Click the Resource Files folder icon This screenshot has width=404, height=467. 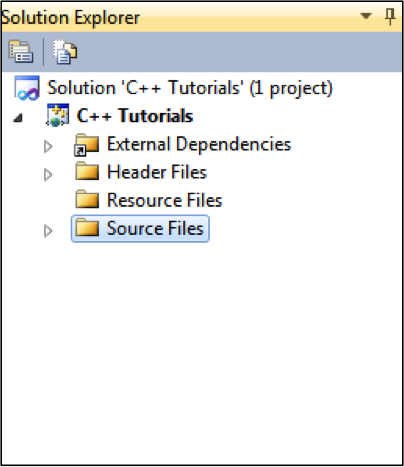pyautogui.click(x=87, y=199)
